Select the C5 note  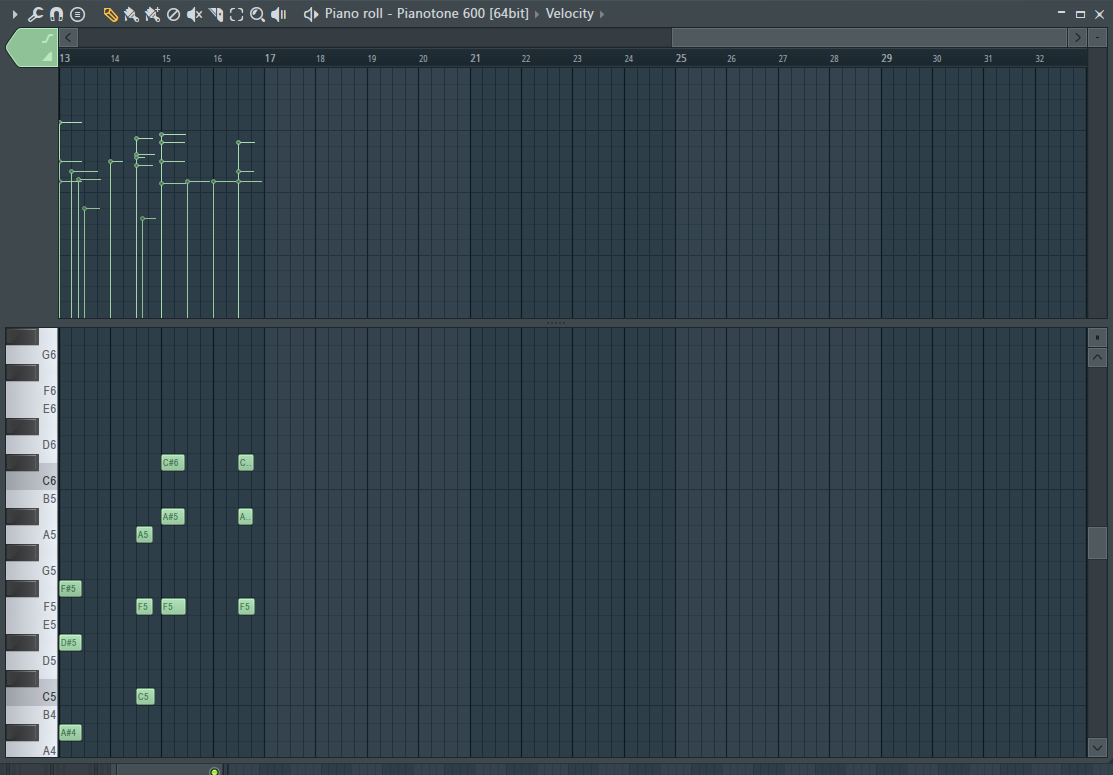144,697
